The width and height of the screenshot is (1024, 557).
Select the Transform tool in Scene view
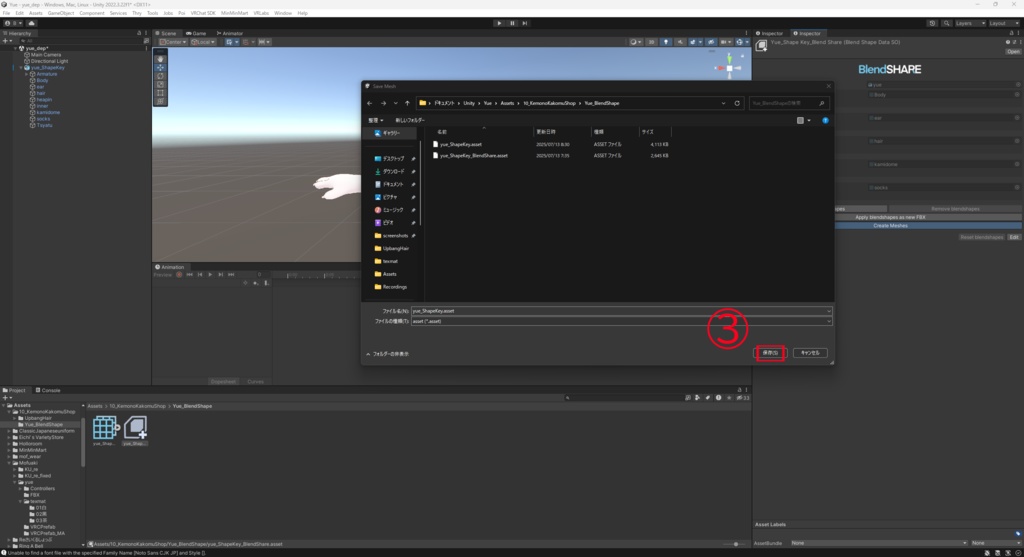[x=160, y=102]
